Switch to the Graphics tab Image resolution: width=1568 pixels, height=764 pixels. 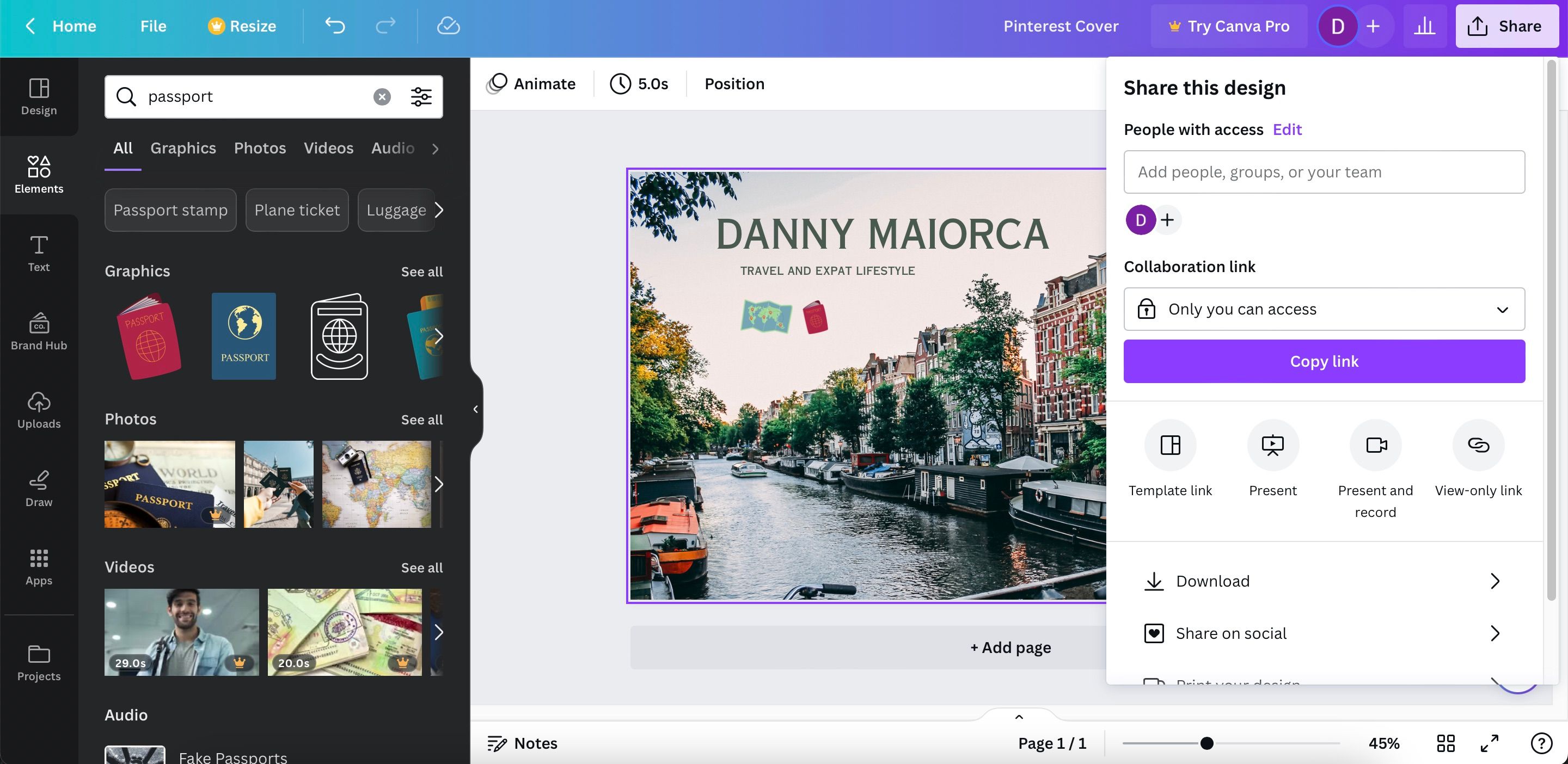tap(182, 148)
